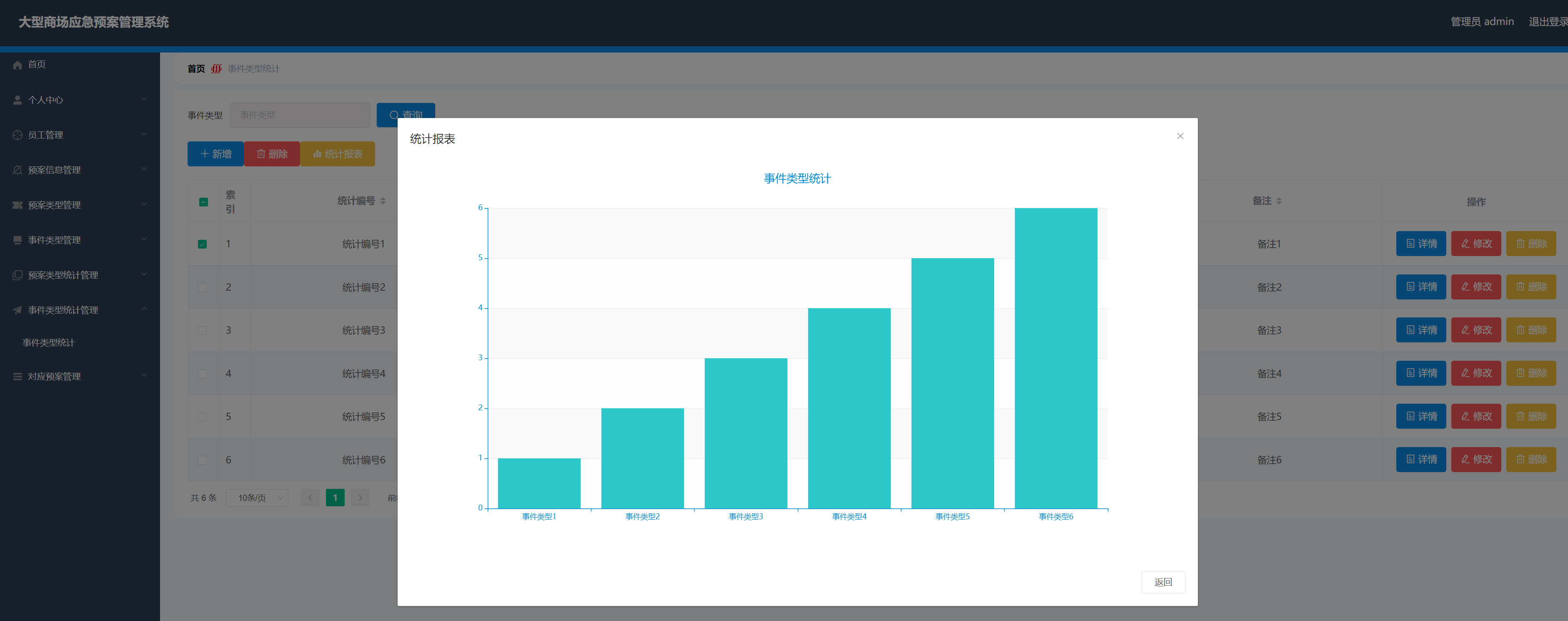
Task: Click the 员工管理 sidebar icon
Action: click(18, 135)
